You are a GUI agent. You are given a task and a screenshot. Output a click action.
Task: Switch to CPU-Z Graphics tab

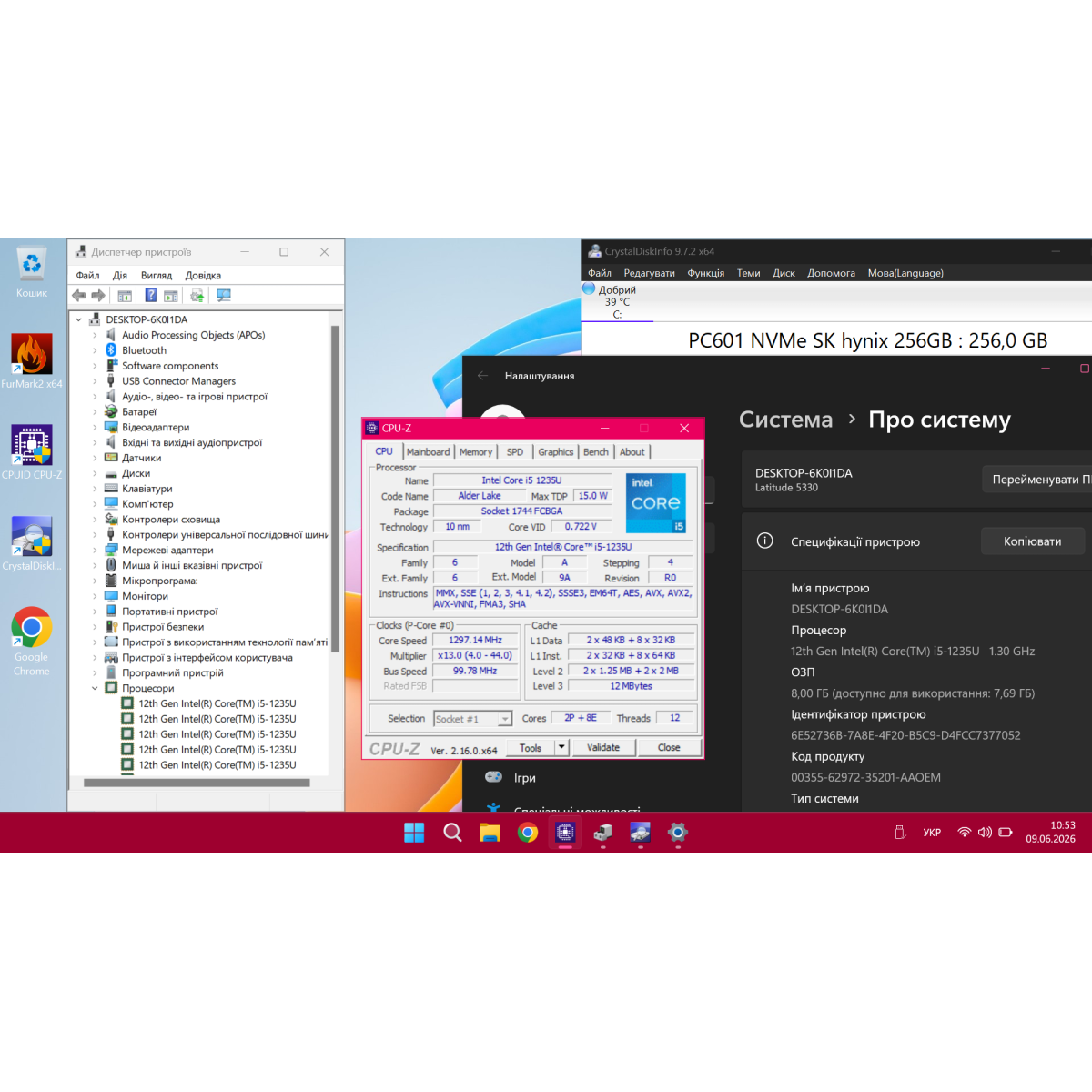(556, 452)
